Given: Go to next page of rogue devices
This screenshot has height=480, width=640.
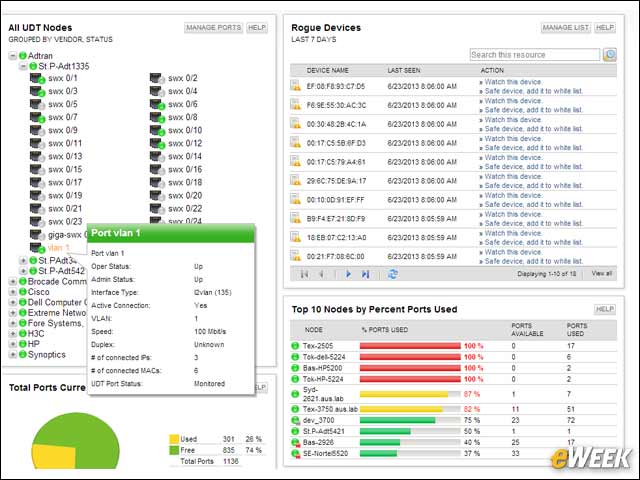Looking at the screenshot, I should click(x=348, y=274).
